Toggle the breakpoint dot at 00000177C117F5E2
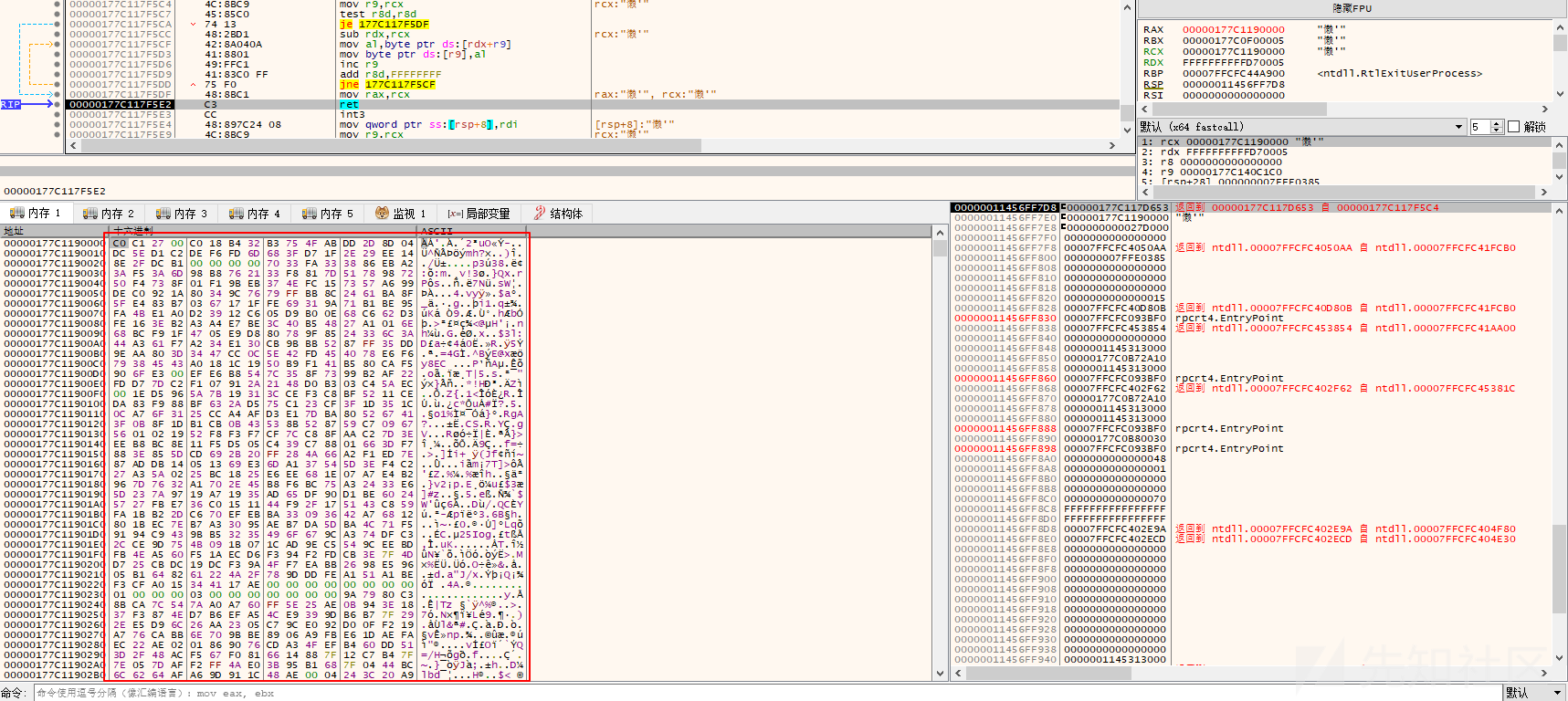Screen dimensions: 1568x701 pyautogui.click(x=58, y=105)
